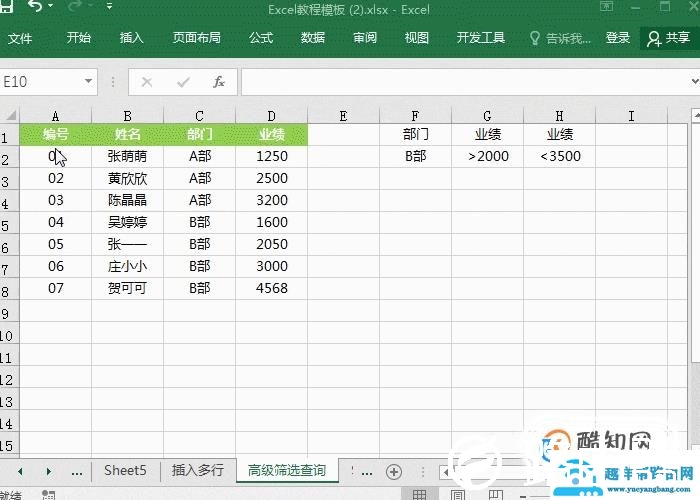Click the 告诉我 lightbulb search box
The image size is (700, 500).
pos(560,38)
